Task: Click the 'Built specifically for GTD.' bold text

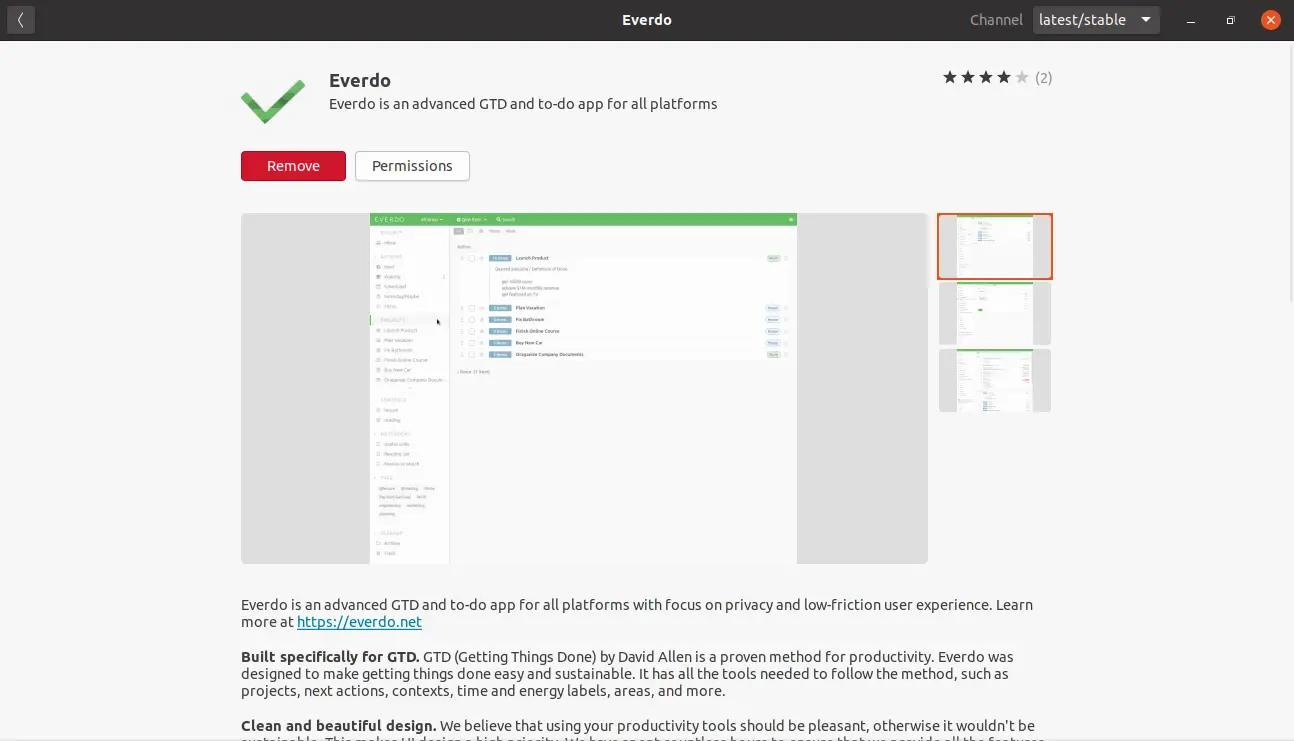Action: (x=330, y=657)
